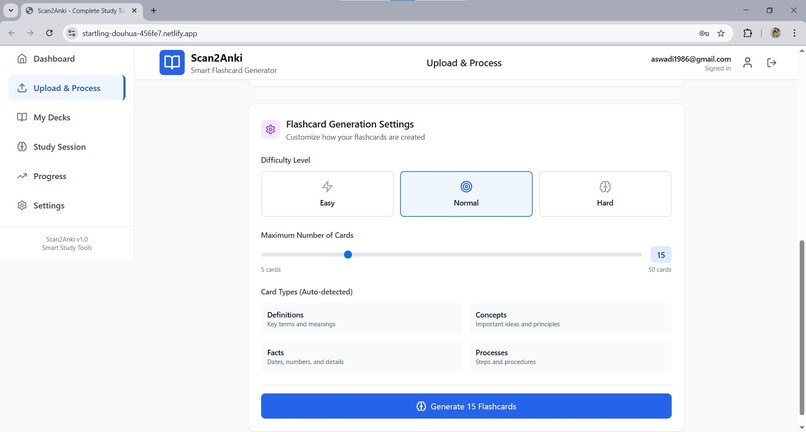Select Normal difficulty level
Image resolution: width=806 pixels, height=432 pixels.
[x=466, y=194]
